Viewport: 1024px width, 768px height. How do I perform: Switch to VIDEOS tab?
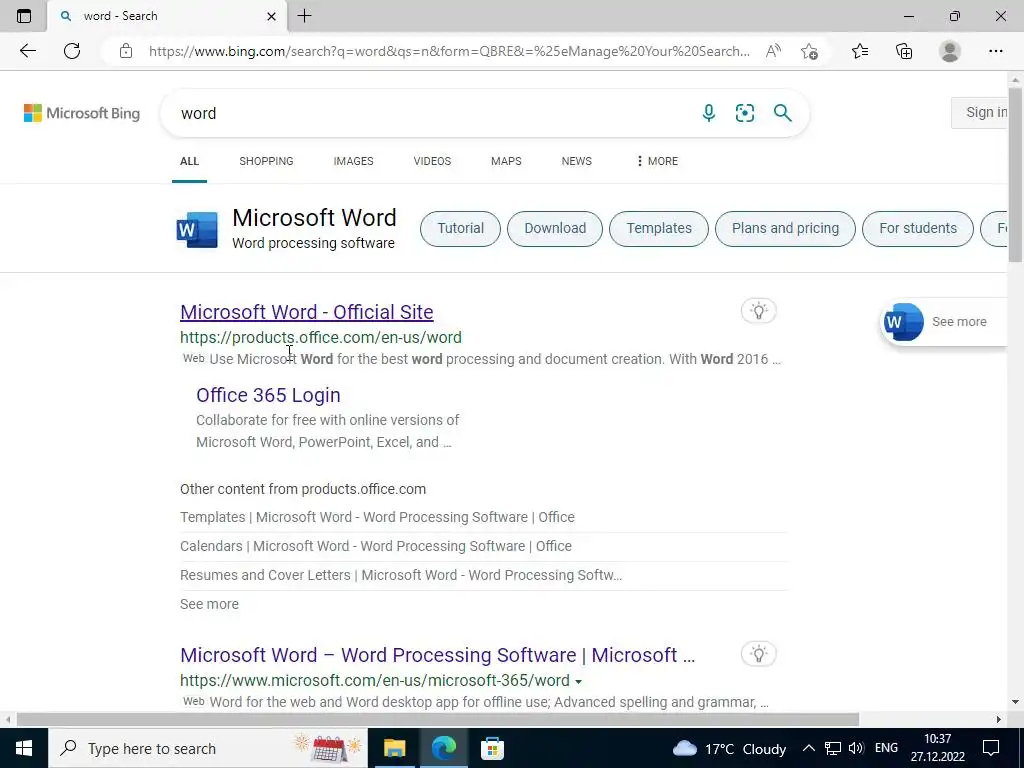pos(432,161)
